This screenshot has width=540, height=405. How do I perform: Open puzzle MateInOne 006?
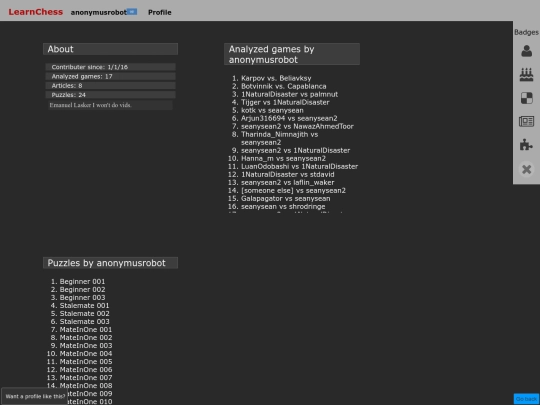coord(86,370)
